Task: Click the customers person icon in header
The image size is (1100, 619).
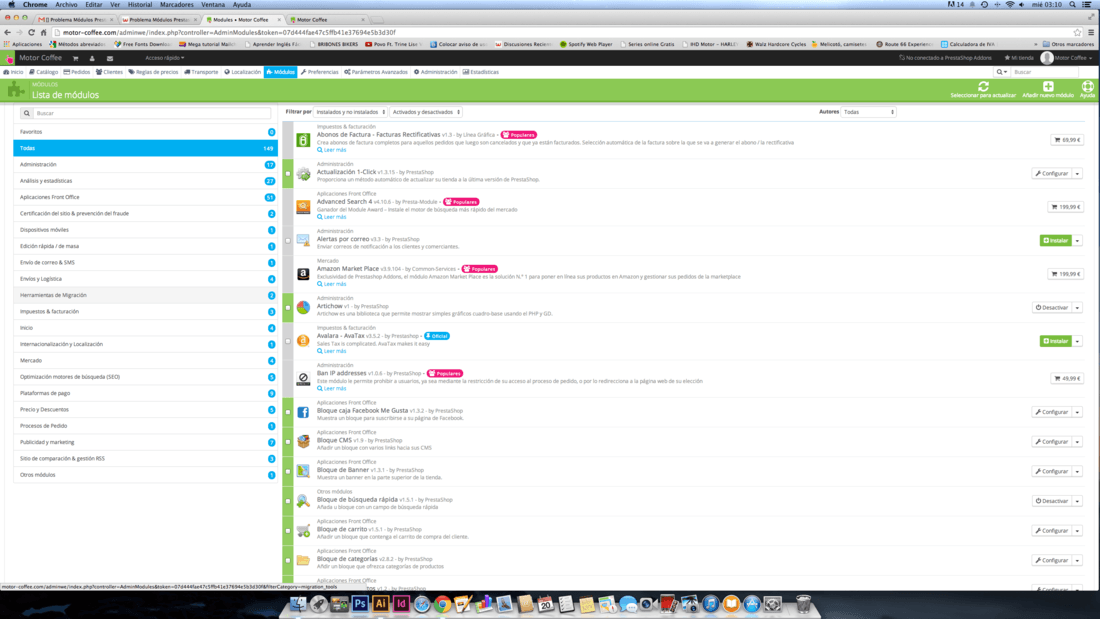Action: pyautogui.click(x=92, y=58)
